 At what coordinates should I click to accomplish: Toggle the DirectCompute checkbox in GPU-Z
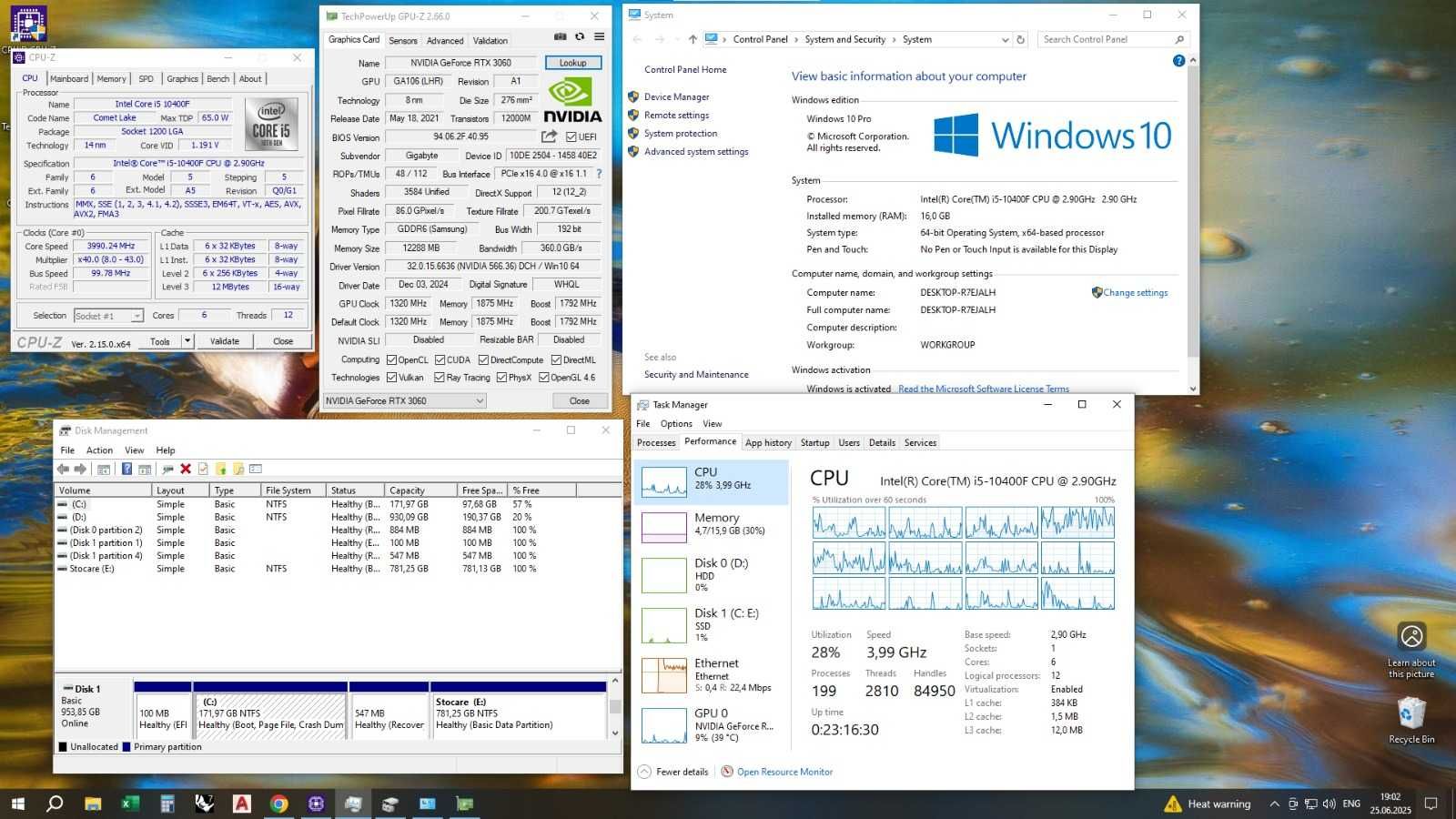point(483,360)
